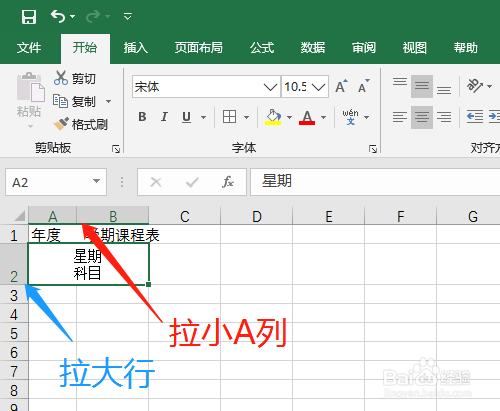Click the Redo arrow icon
The image size is (500, 411).
pyautogui.click(x=93, y=16)
